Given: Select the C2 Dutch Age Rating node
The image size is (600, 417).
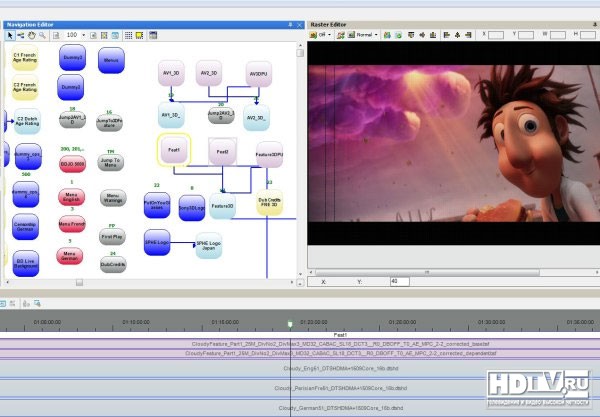Looking at the screenshot, I should tap(27, 121).
